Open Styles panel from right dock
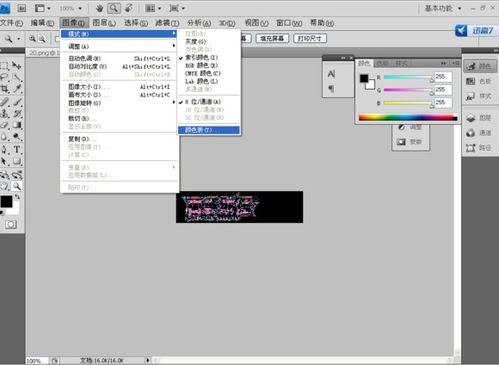Screen dimensions: 499x365 point(479,96)
